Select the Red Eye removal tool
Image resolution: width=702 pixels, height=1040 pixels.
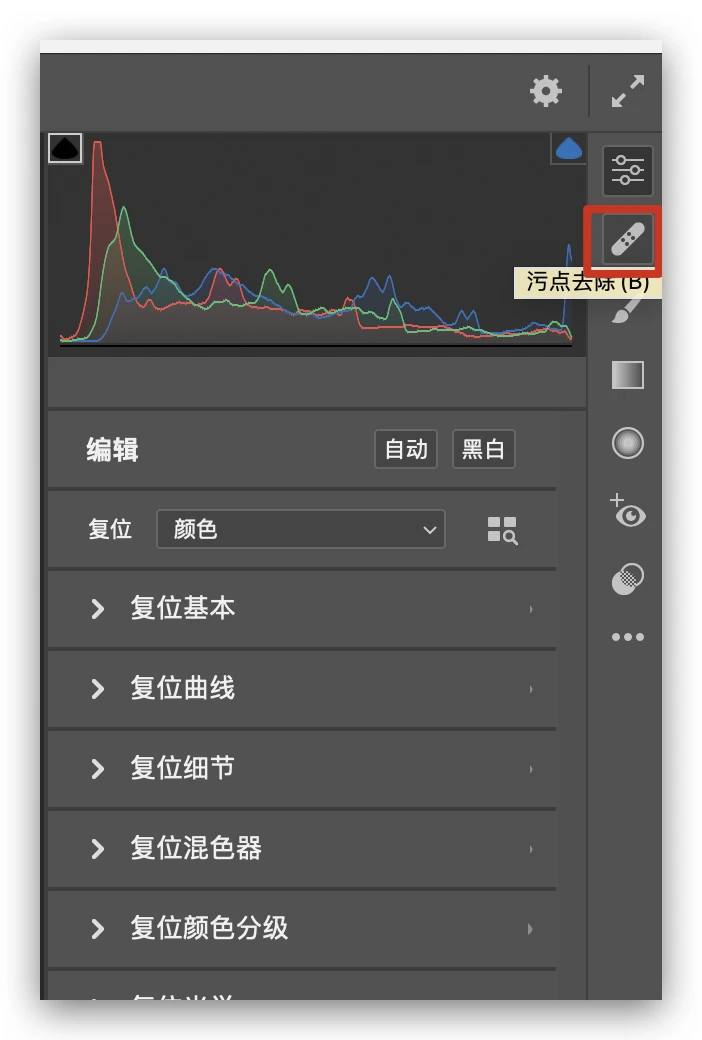click(628, 511)
